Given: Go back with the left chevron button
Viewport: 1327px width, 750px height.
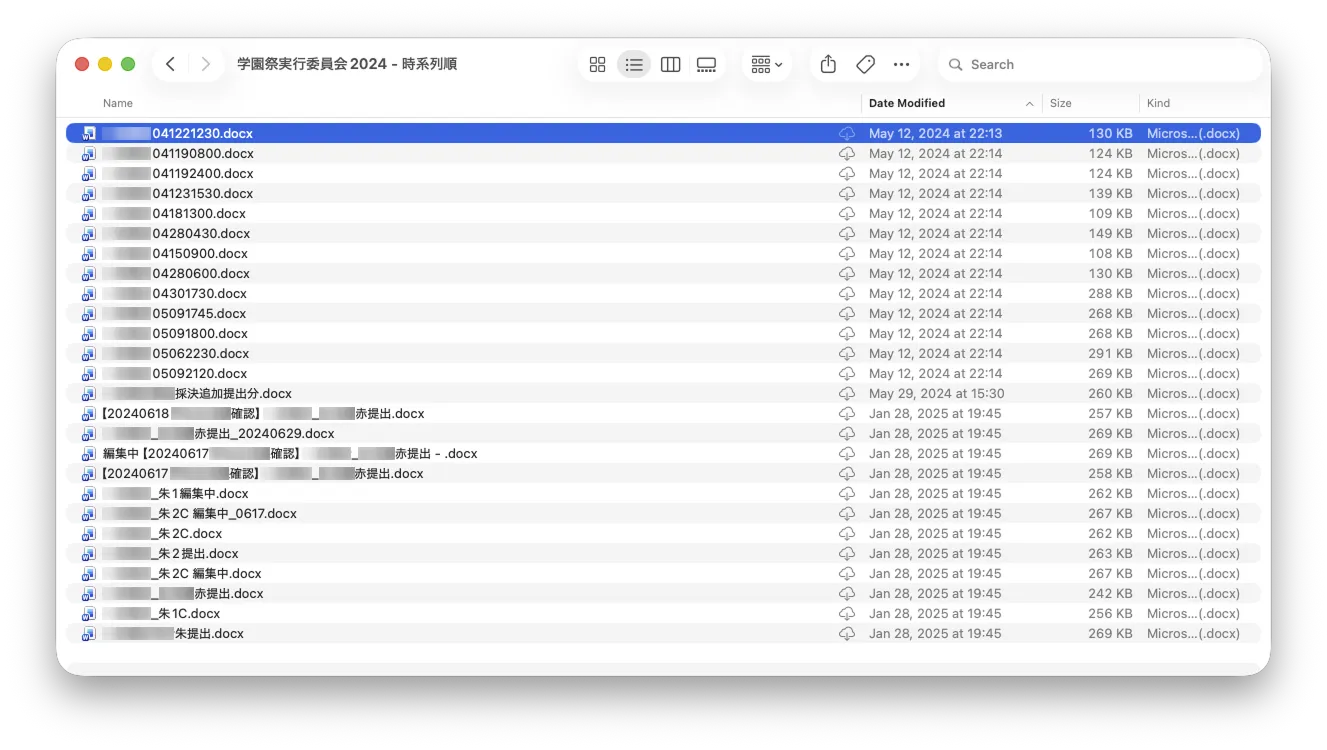Looking at the screenshot, I should click(171, 64).
